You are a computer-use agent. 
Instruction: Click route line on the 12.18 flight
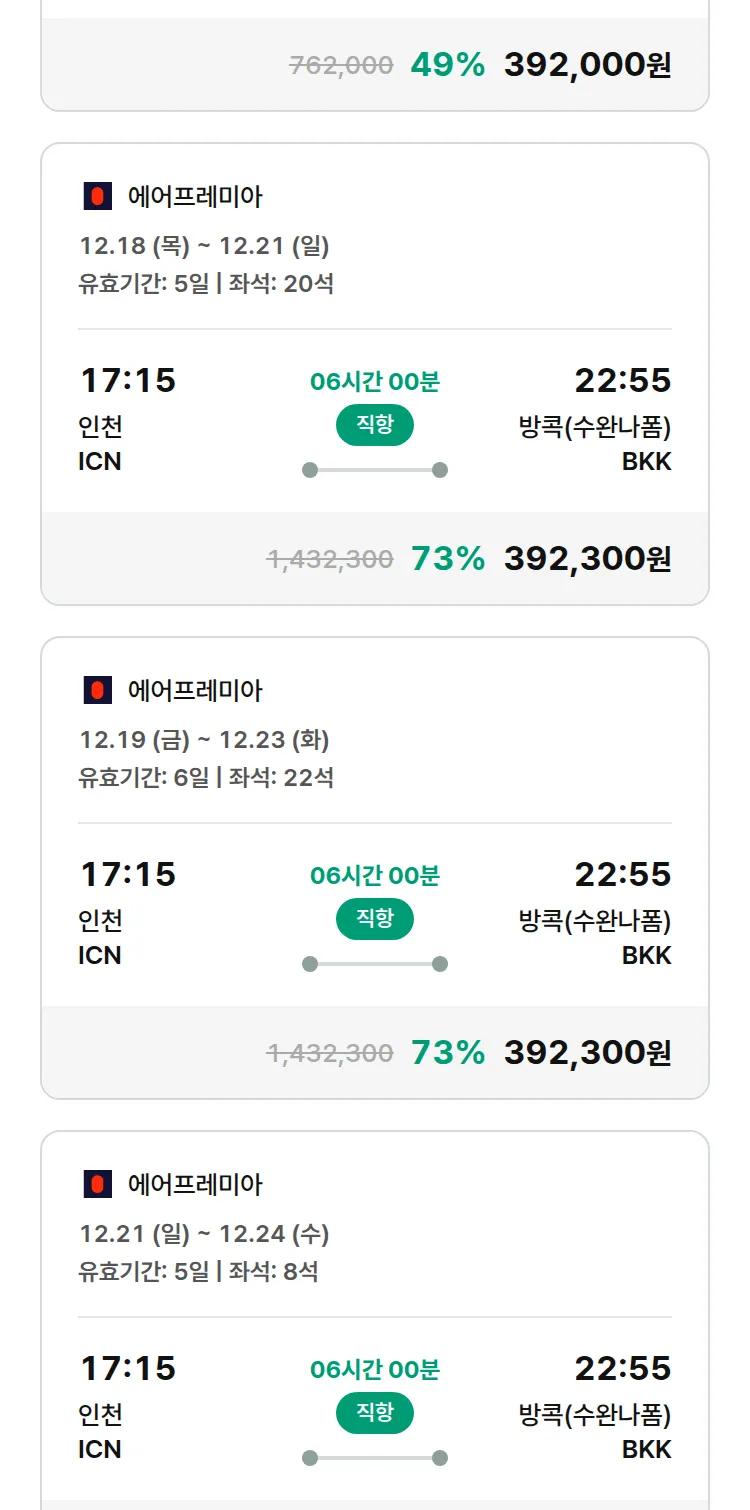click(374, 470)
